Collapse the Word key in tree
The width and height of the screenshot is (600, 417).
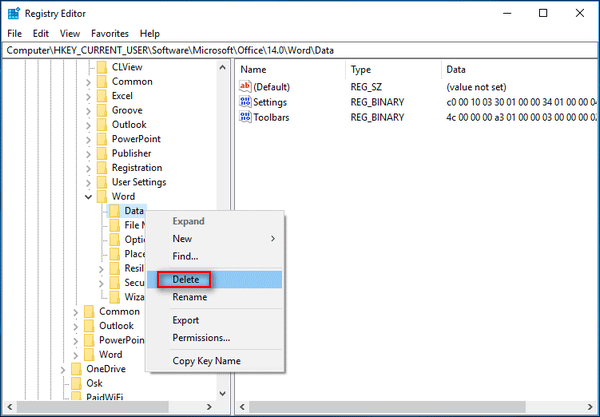tap(88, 197)
